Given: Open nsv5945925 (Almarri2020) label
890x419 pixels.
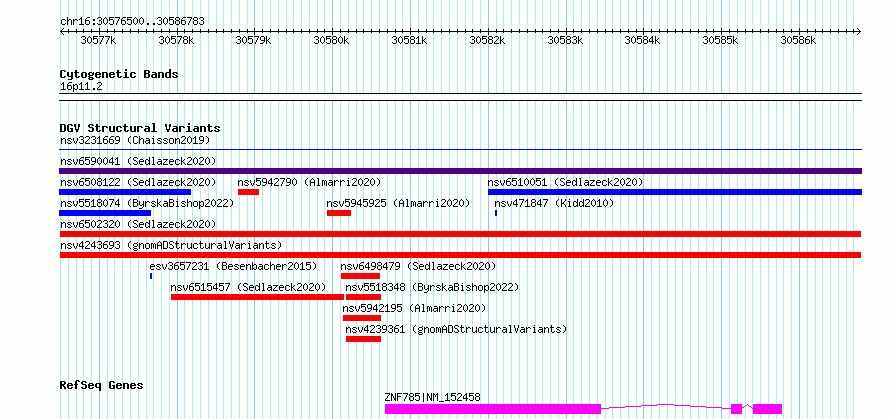Looking at the screenshot, I should [x=398, y=203].
